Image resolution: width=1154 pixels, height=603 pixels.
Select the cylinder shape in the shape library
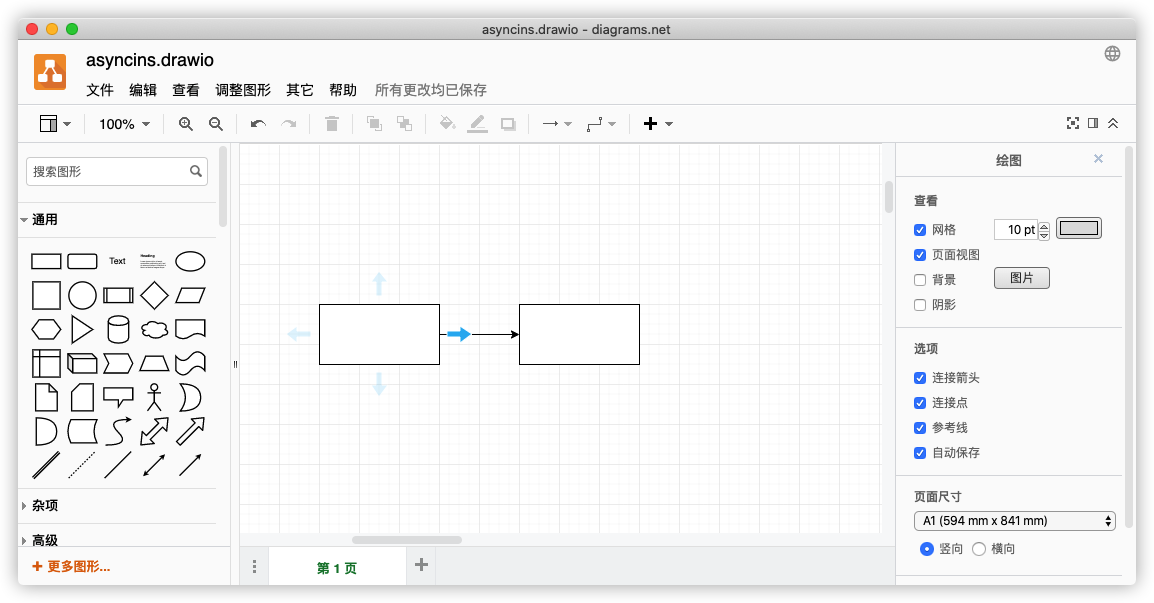tap(118, 329)
